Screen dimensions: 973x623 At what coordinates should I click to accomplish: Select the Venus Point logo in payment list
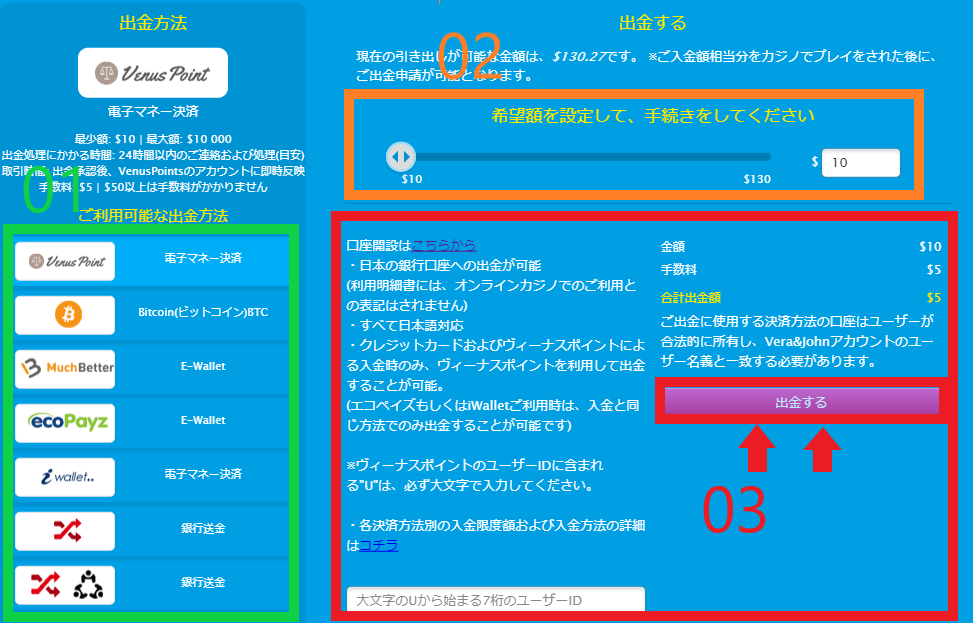click(65, 261)
